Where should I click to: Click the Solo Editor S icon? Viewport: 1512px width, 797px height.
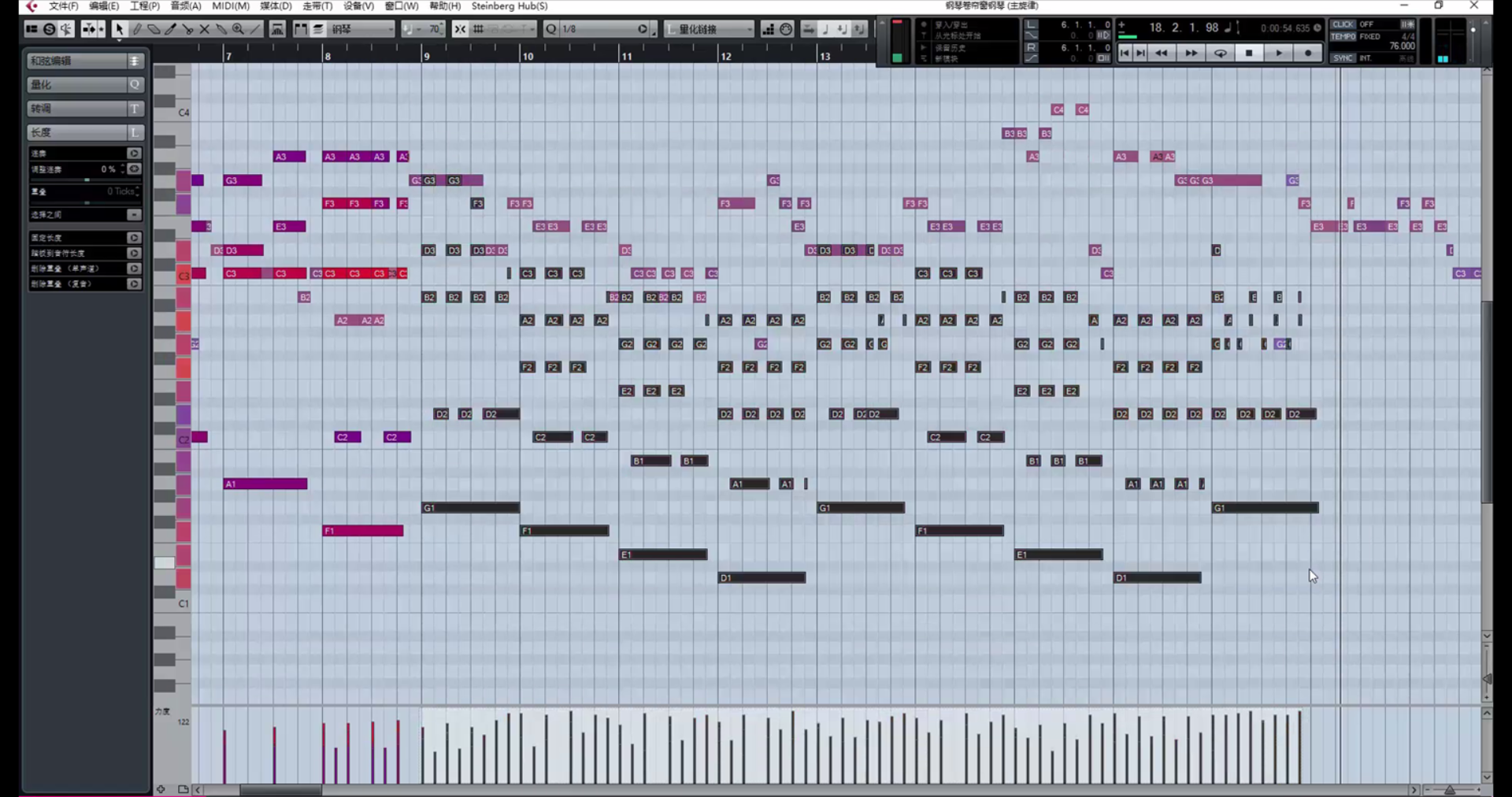(49, 29)
